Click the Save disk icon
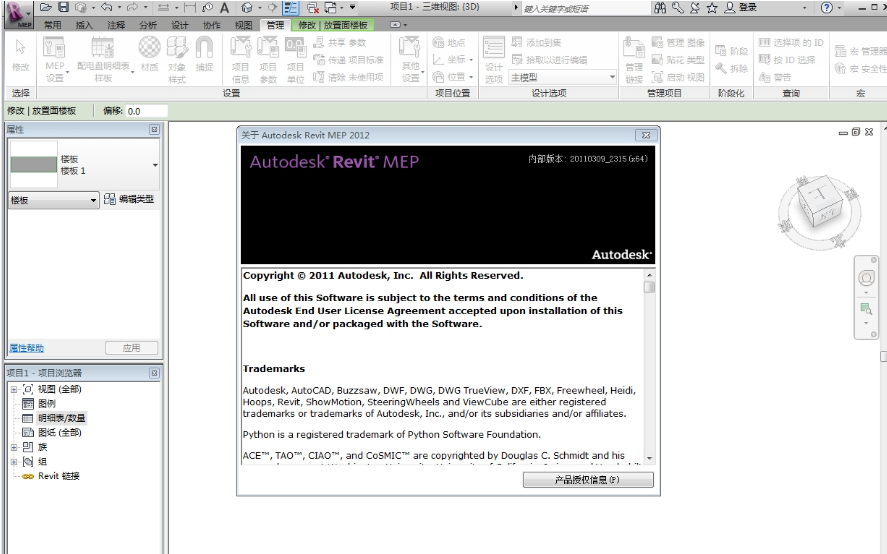The width and height of the screenshot is (887, 554). point(63,7)
